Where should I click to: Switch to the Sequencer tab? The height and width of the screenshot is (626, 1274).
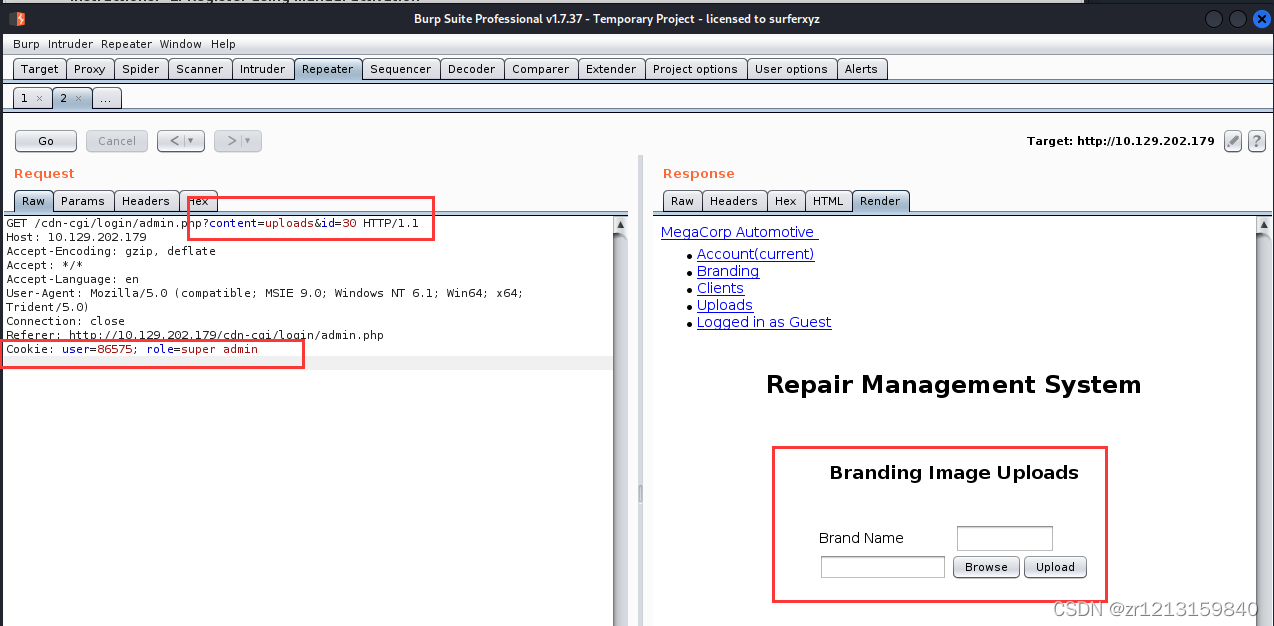400,69
